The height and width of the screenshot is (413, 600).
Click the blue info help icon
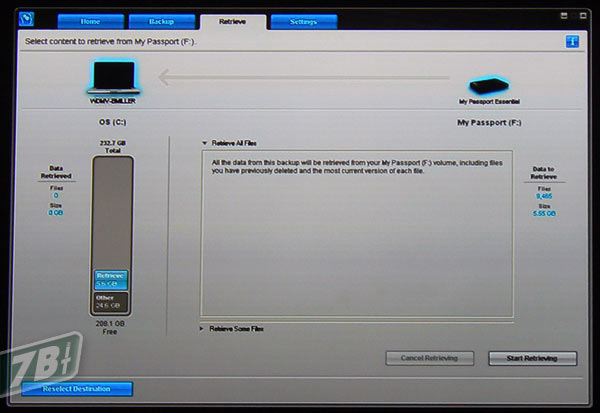572,42
